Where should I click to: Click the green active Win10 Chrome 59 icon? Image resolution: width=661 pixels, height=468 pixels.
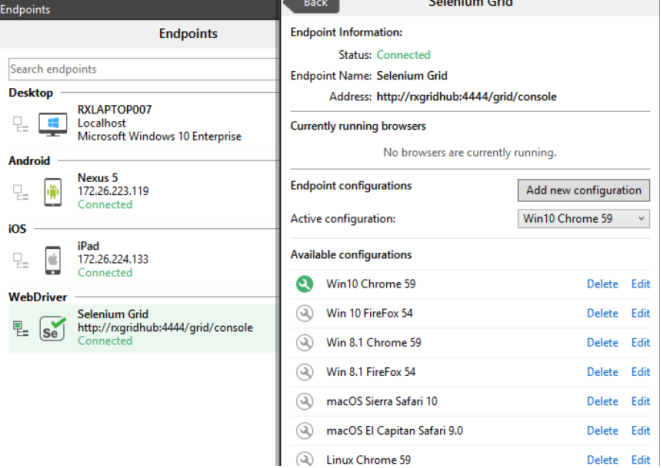click(304, 284)
